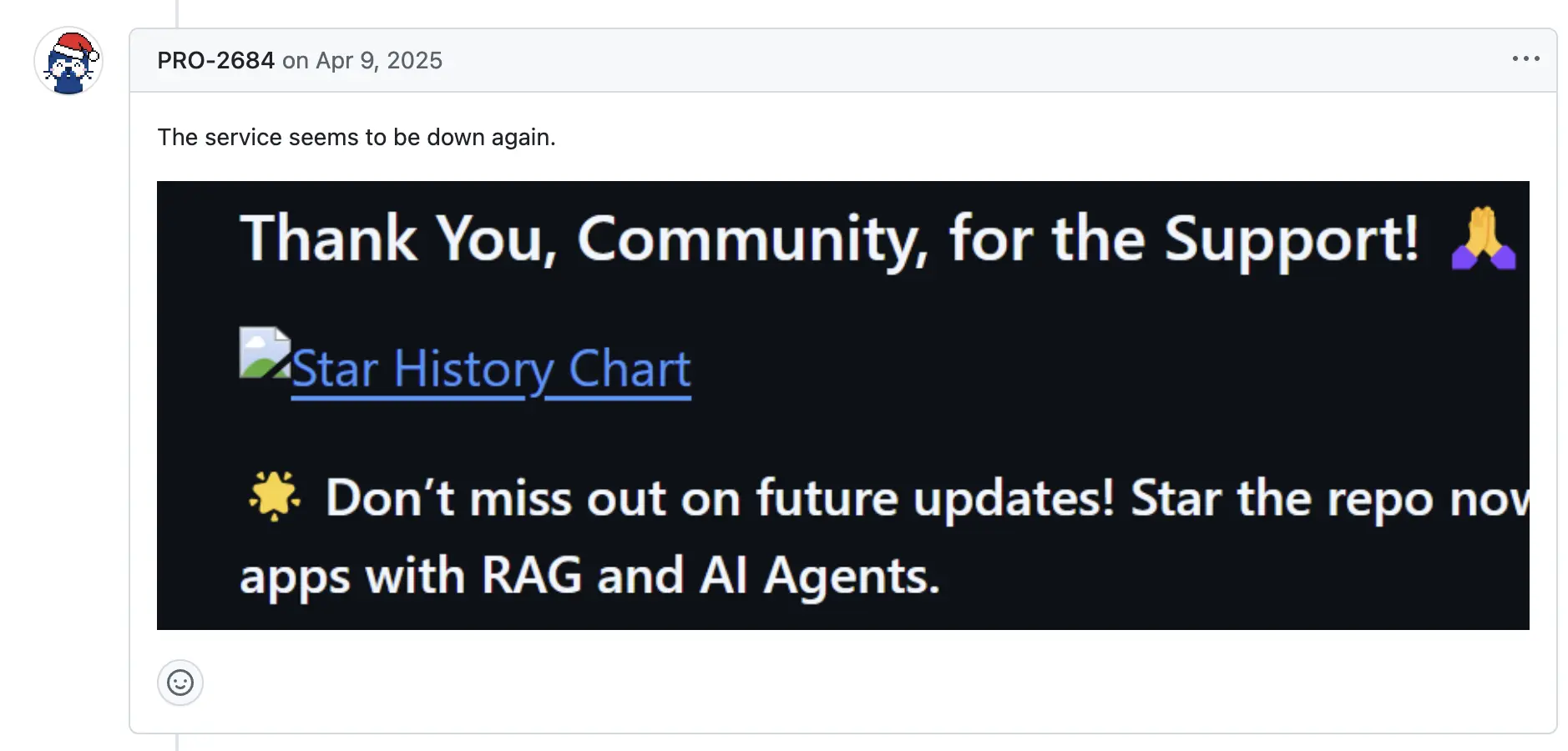Image resolution: width=1568 pixels, height=751 pixels.
Task: Click the 'Don't miss out on future updates!' text
Action: pyautogui.click(x=720, y=498)
